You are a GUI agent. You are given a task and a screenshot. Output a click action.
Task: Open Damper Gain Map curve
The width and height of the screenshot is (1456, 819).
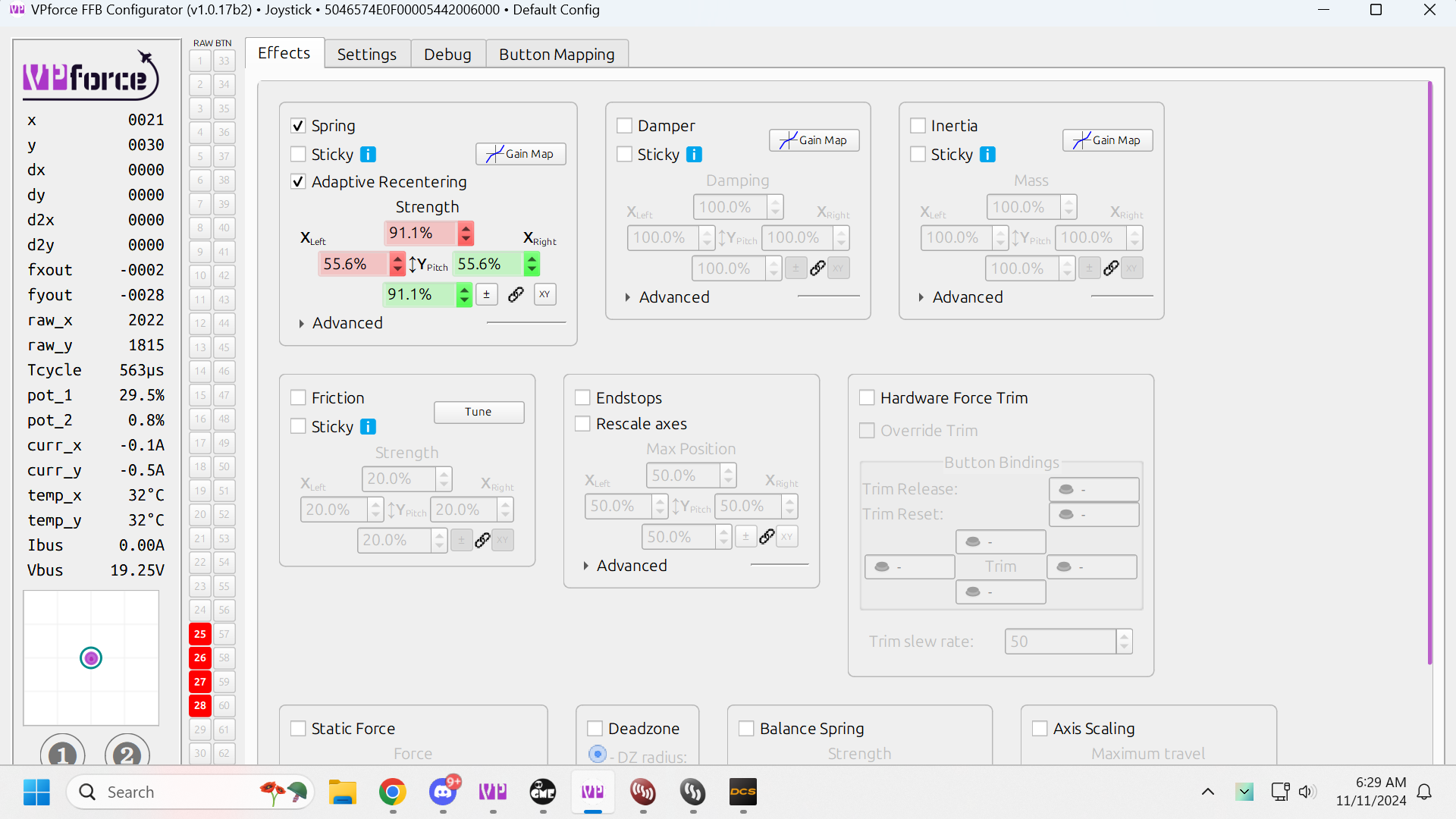point(814,140)
